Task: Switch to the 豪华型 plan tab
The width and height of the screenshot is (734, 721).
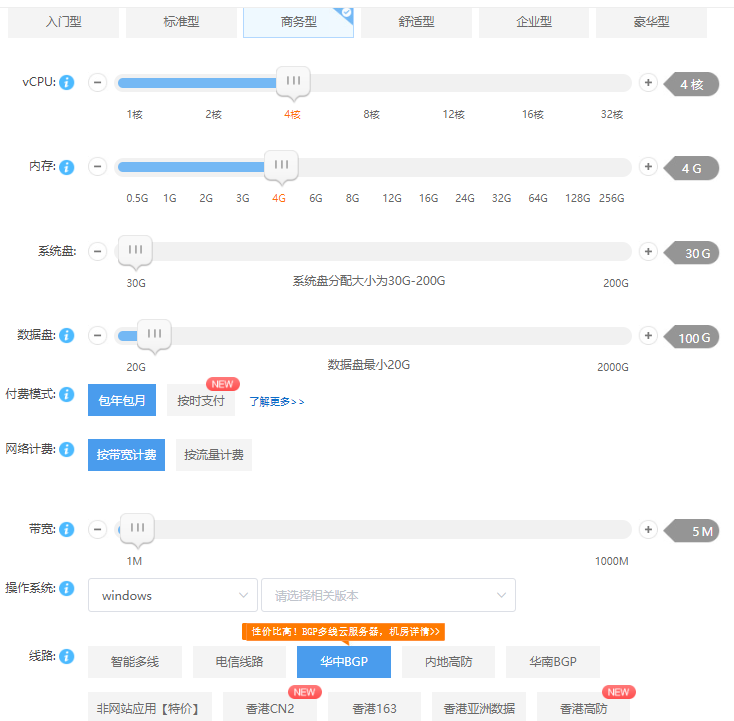Action: [x=651, y=21]
